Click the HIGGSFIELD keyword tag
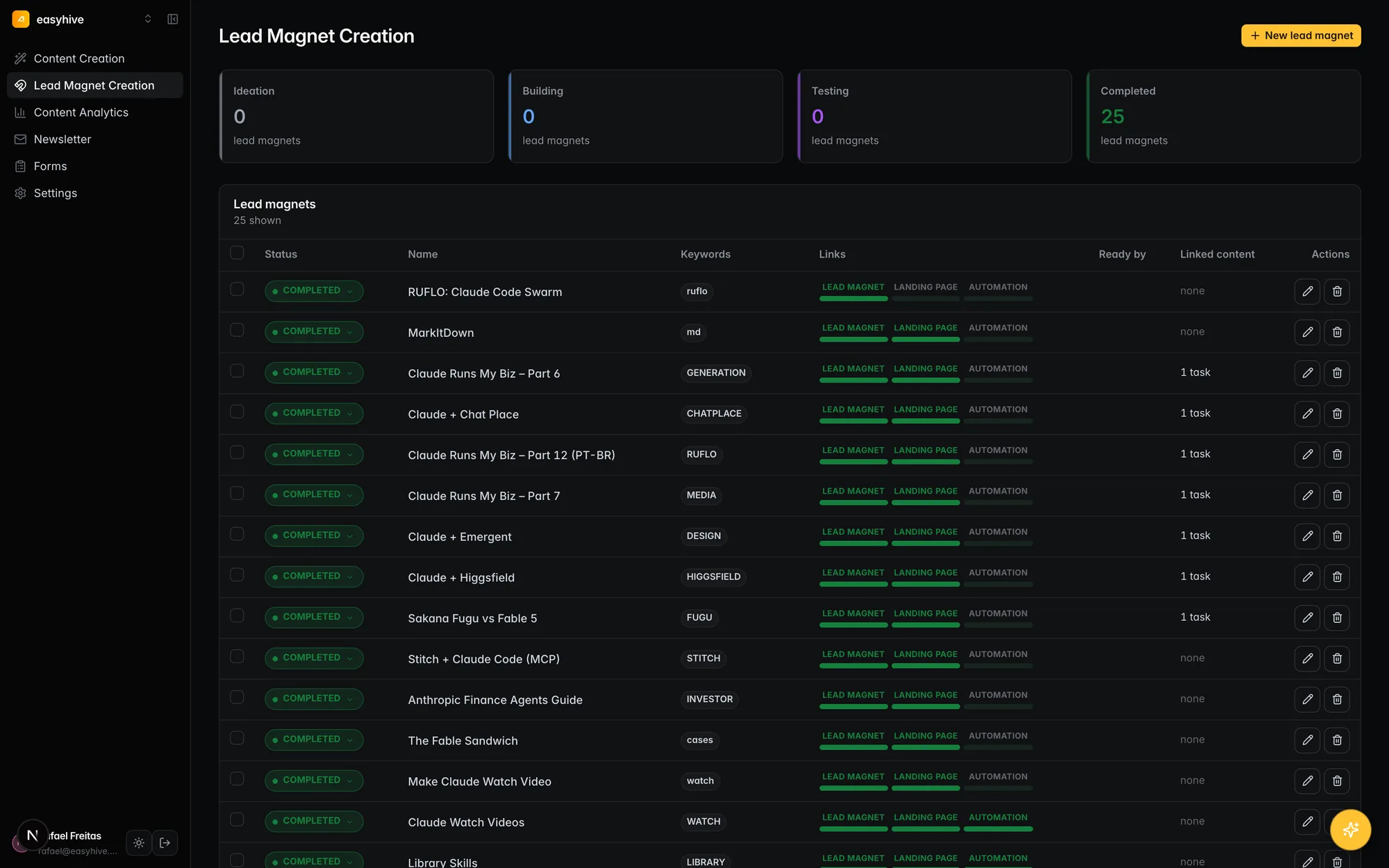The image size is (1389, 868). point(713,577)
